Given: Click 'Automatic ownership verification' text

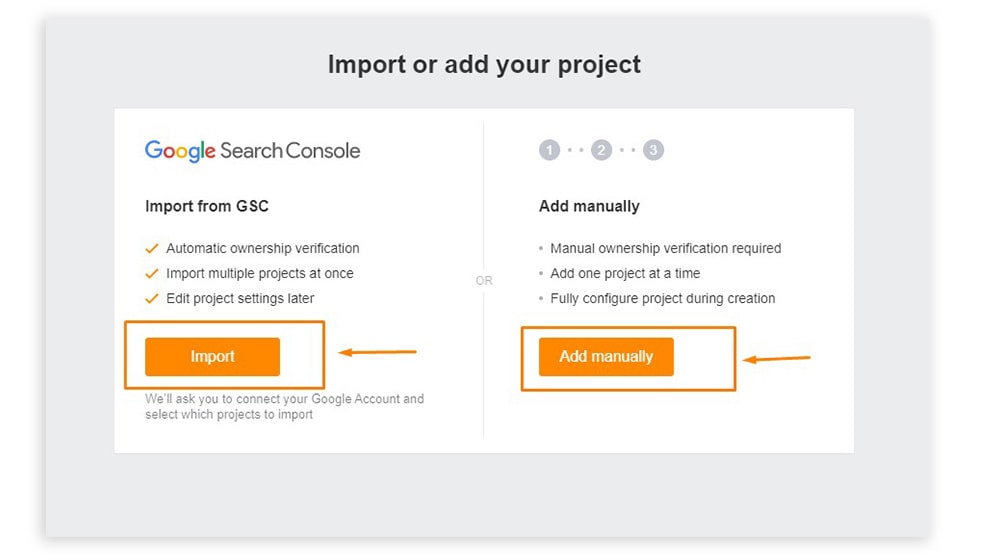Looking at the screenshot, I should (263, 248).
